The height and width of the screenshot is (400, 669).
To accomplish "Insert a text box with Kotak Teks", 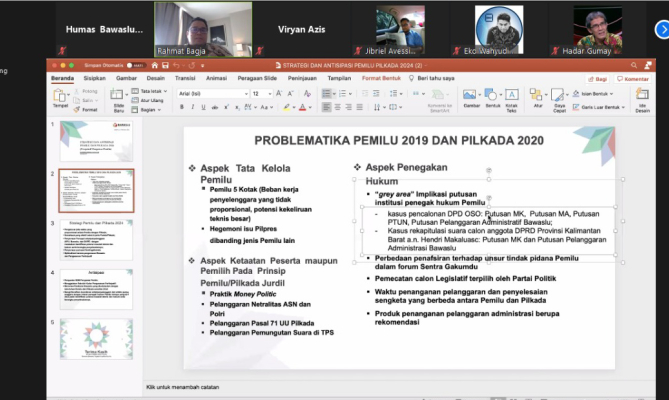I will pos(511,97).
